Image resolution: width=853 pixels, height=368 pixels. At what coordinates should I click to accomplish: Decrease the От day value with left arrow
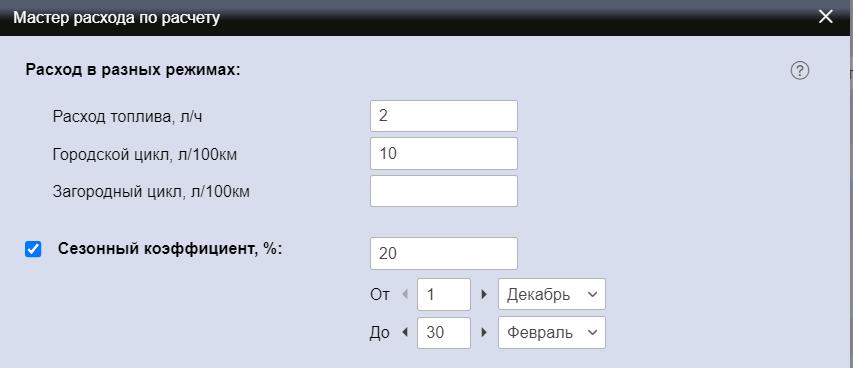[405, 295]
